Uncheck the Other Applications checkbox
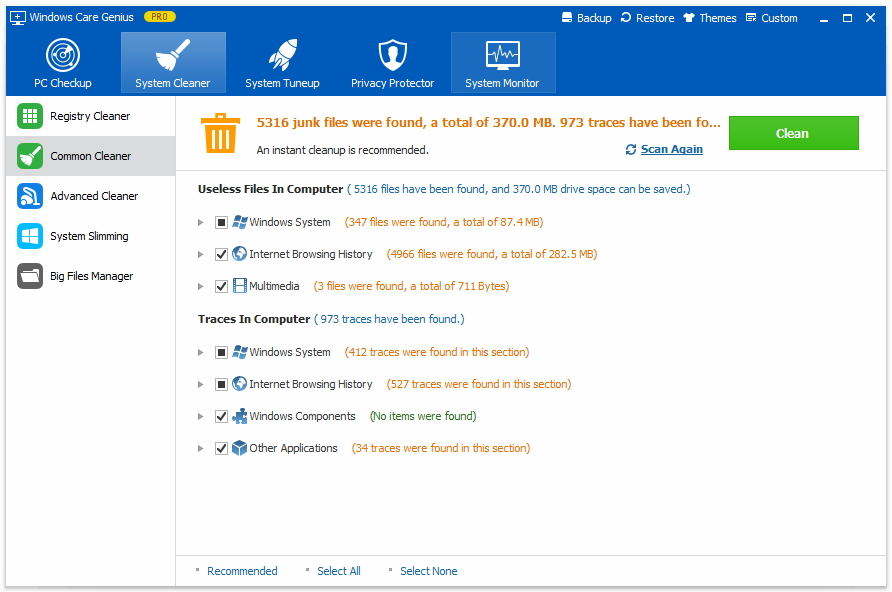Viewport: 892px width, 592px height. (221, 448)
